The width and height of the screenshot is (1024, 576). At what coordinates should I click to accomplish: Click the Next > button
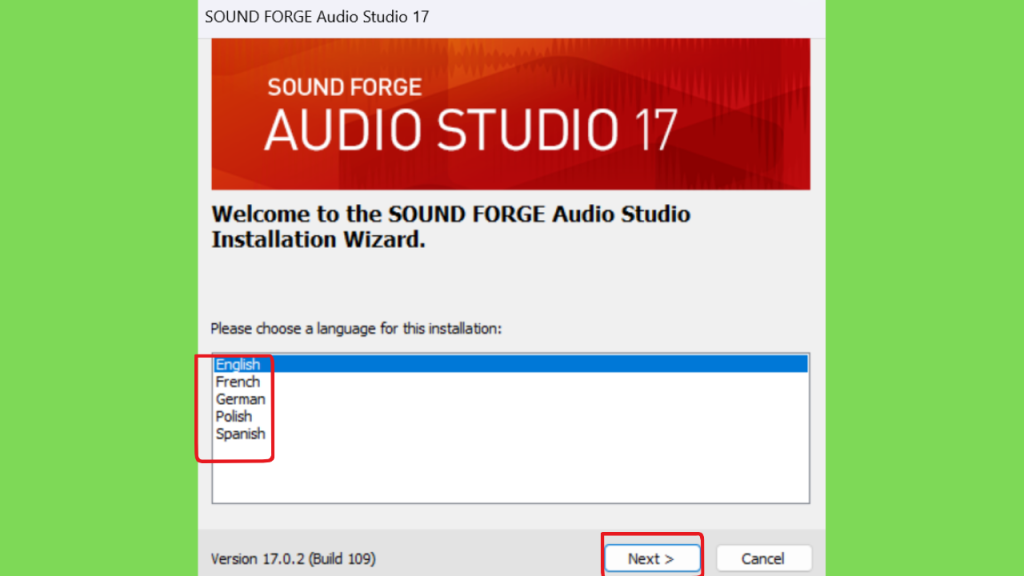coord(652,559)
